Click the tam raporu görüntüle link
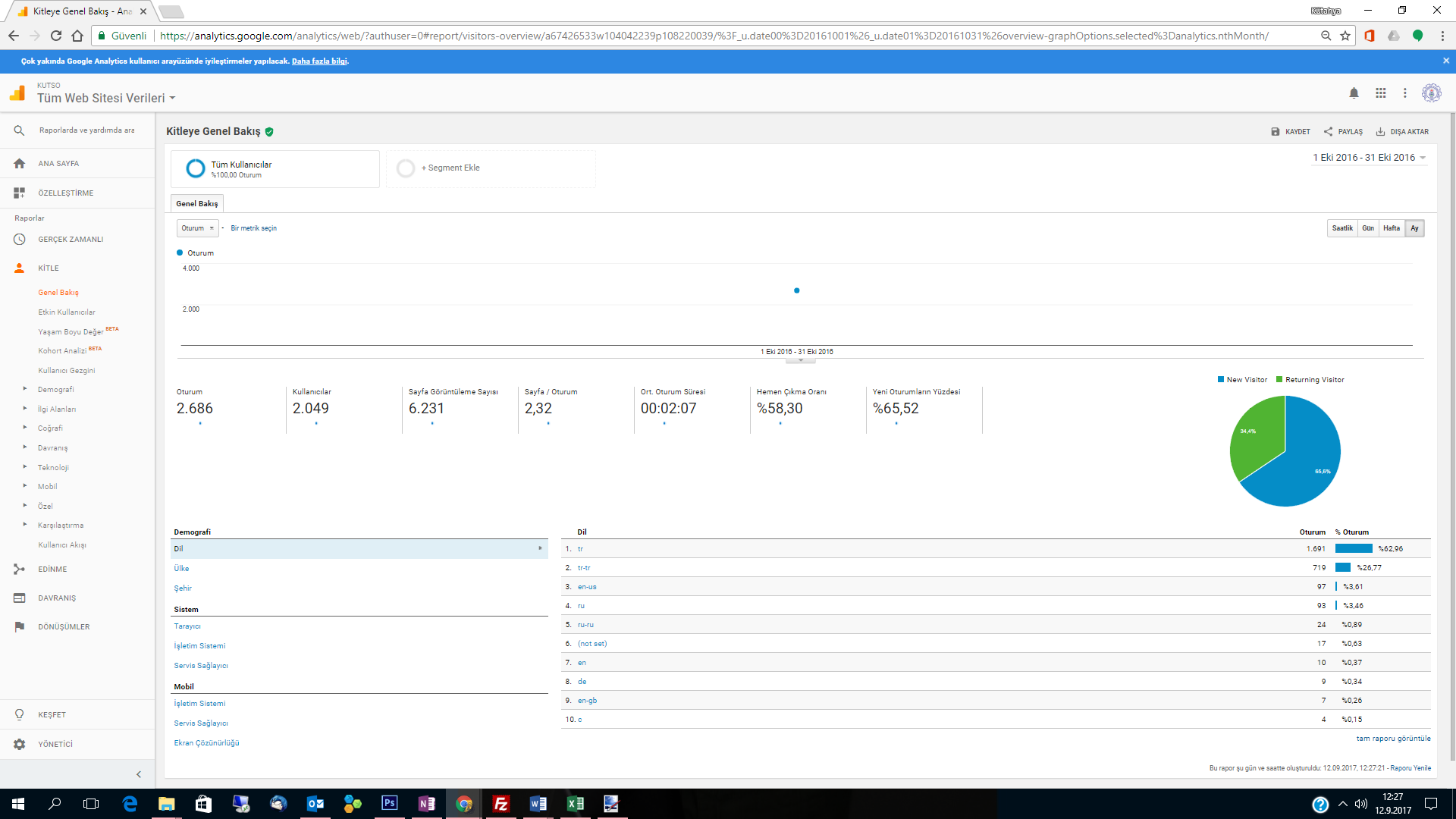This screenshot has width=1456, height=819. (x=1393, y=739)
